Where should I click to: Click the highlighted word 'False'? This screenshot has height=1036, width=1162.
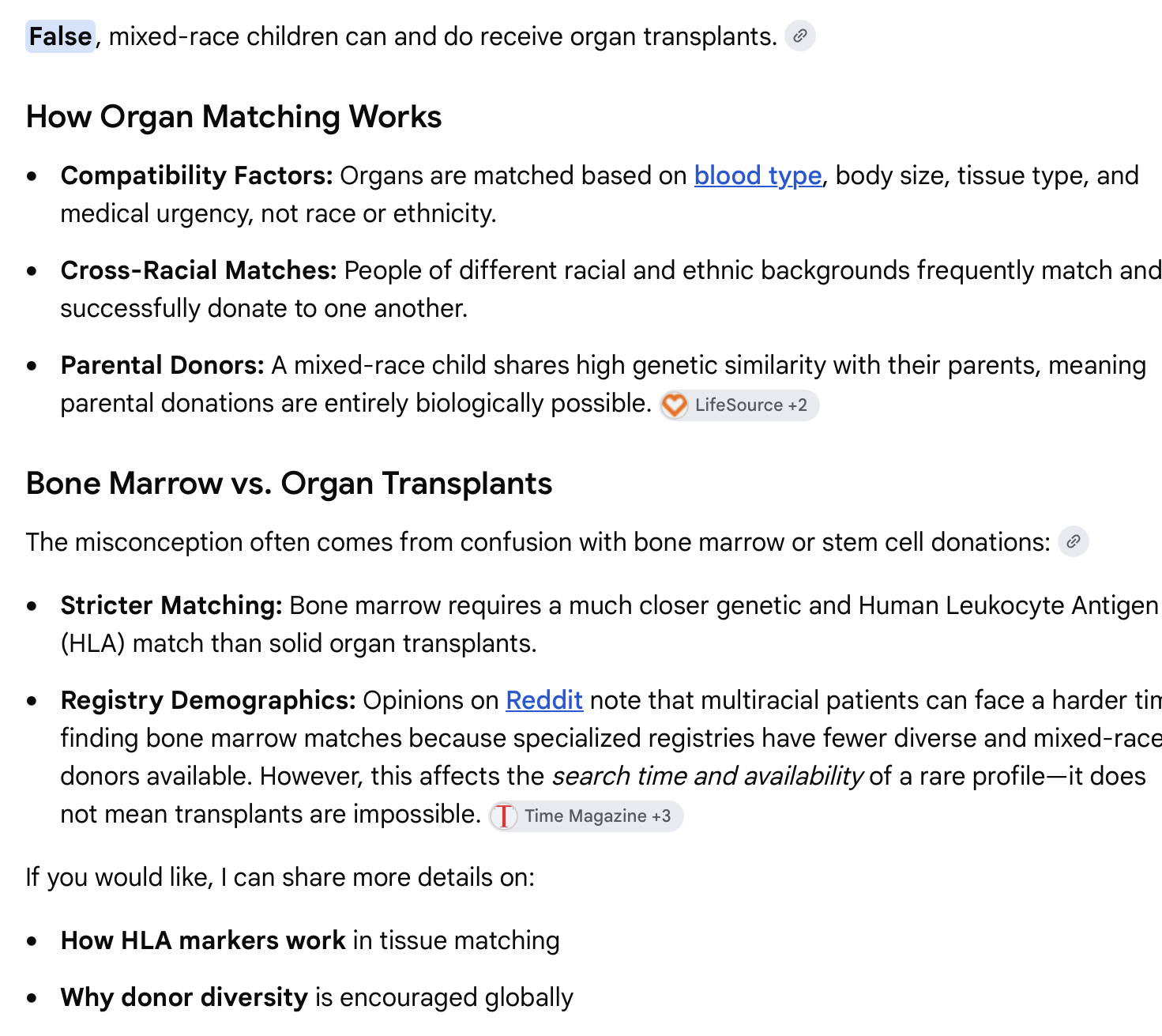61,36
